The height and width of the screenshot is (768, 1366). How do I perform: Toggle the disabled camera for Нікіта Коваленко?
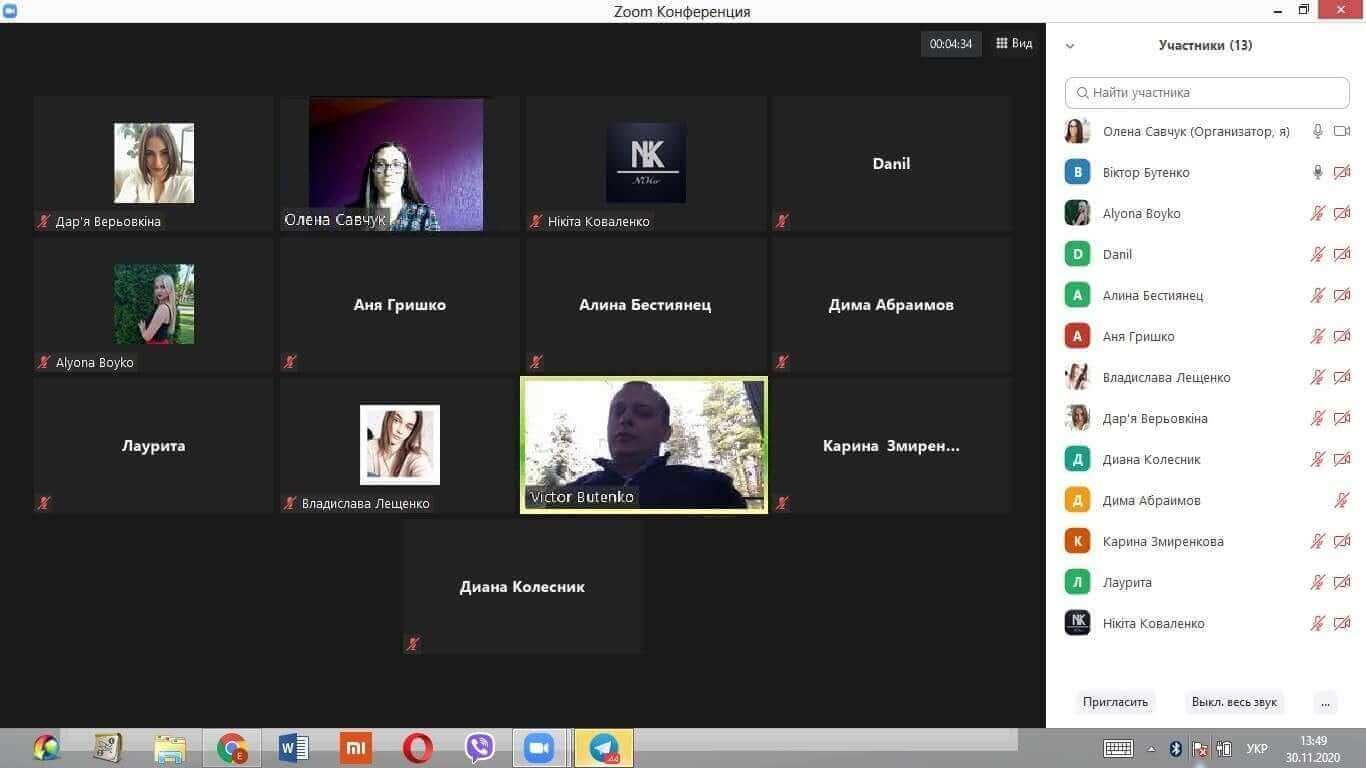click(x=1342, y=623)
